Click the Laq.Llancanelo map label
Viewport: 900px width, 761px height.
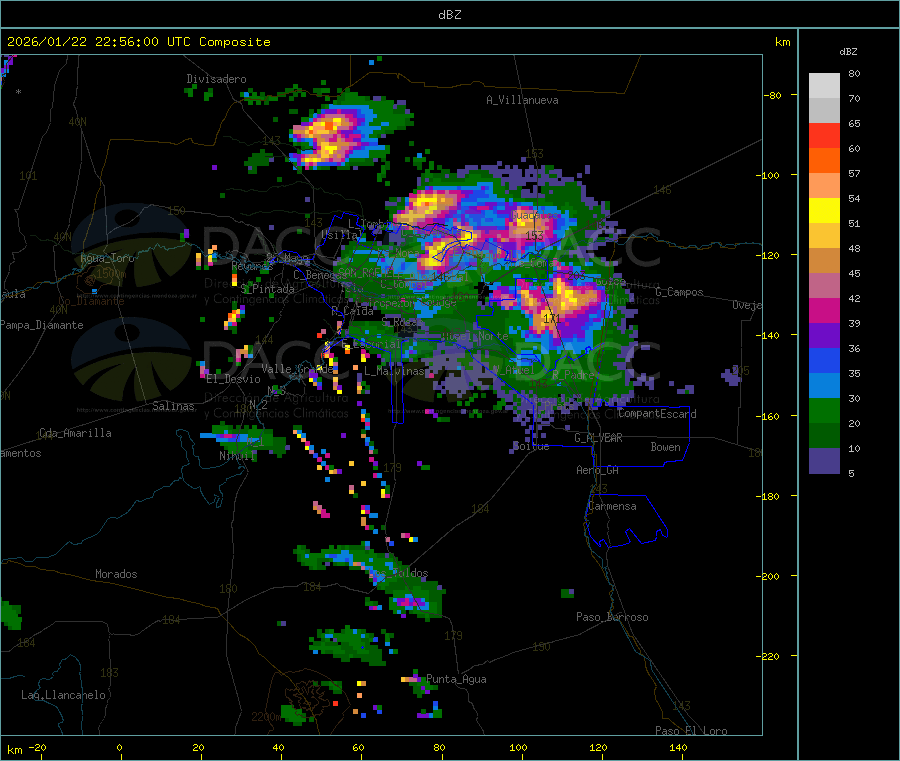[x=63, y=695]
